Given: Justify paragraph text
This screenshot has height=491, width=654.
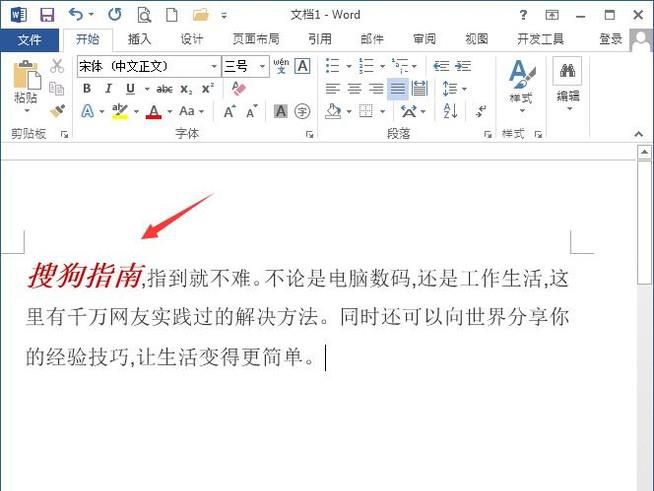Looking at the screenshot, I should 397,88.
